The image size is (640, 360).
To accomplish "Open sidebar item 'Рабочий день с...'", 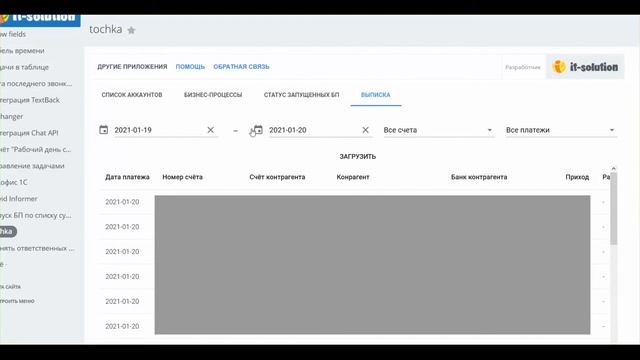I will (36, 149).
